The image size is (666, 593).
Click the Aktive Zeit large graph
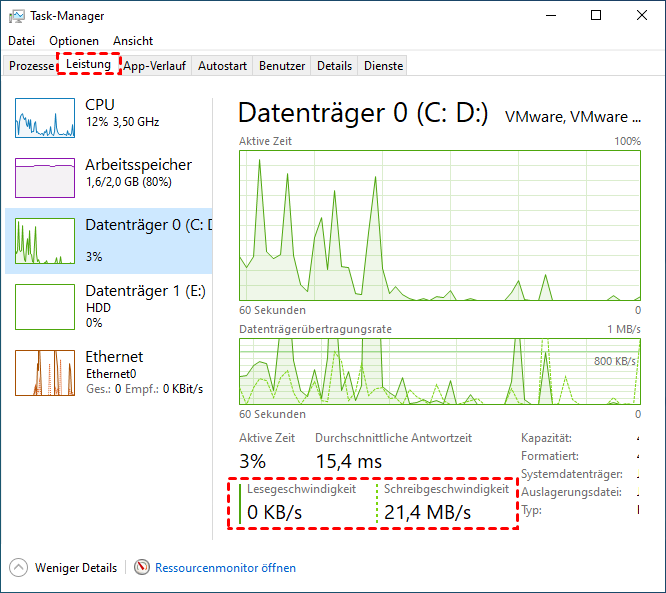point(440,225)
